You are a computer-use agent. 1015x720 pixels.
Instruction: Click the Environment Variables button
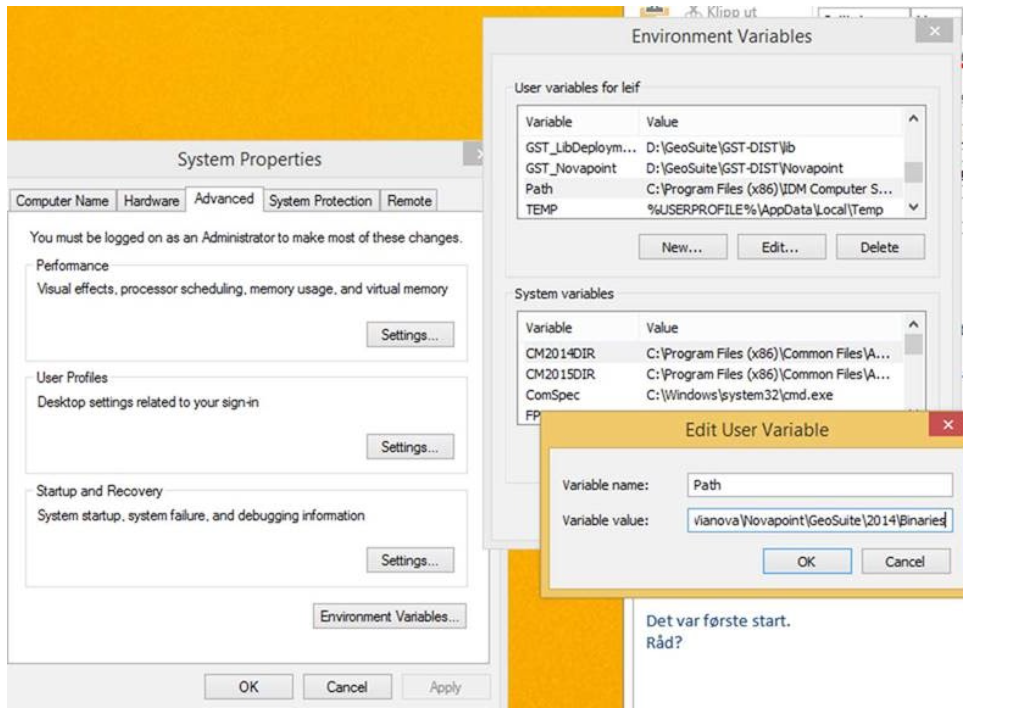389,617
